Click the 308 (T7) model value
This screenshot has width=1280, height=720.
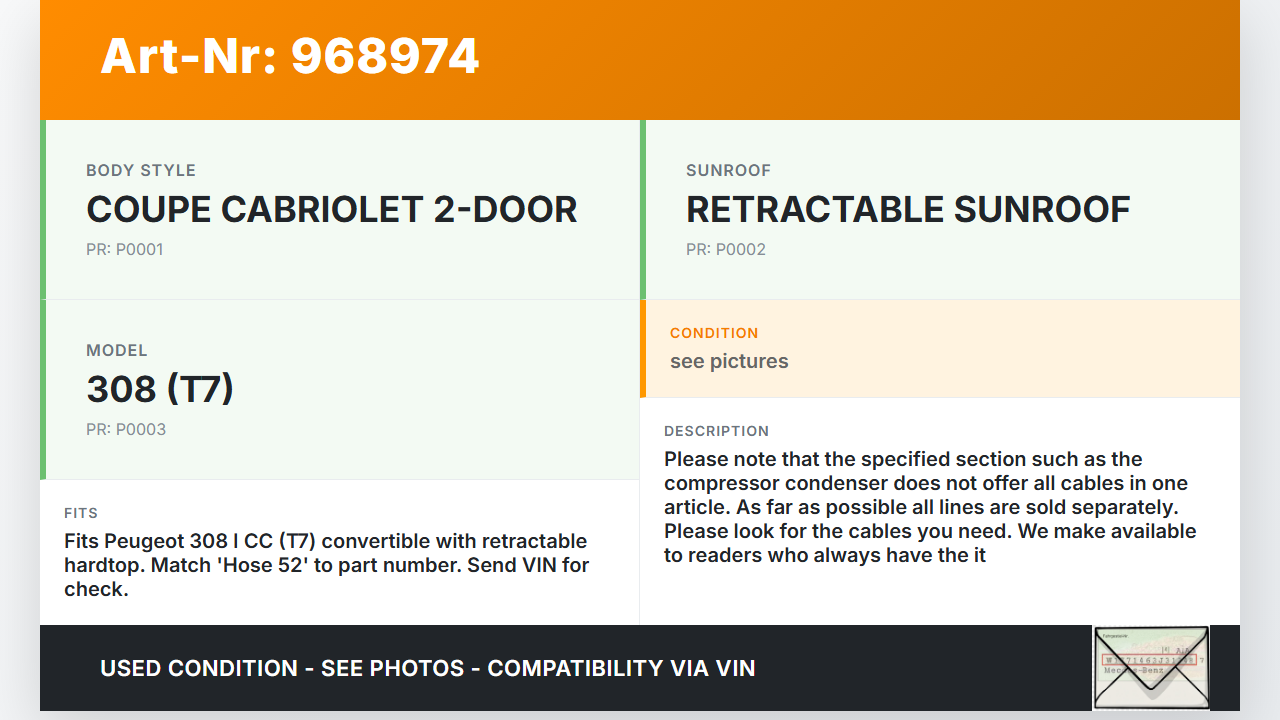tap(160, 389)
